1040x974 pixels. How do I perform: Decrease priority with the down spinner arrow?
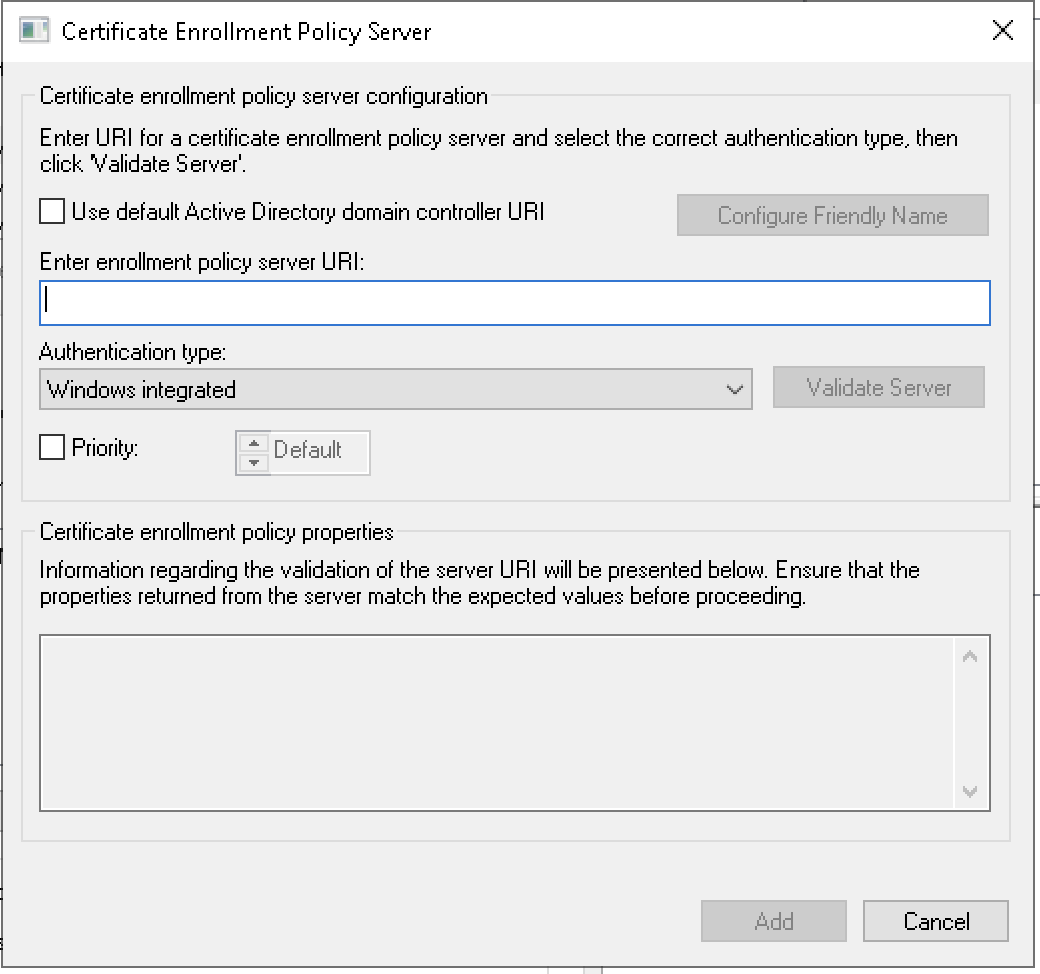coord(253,462)
